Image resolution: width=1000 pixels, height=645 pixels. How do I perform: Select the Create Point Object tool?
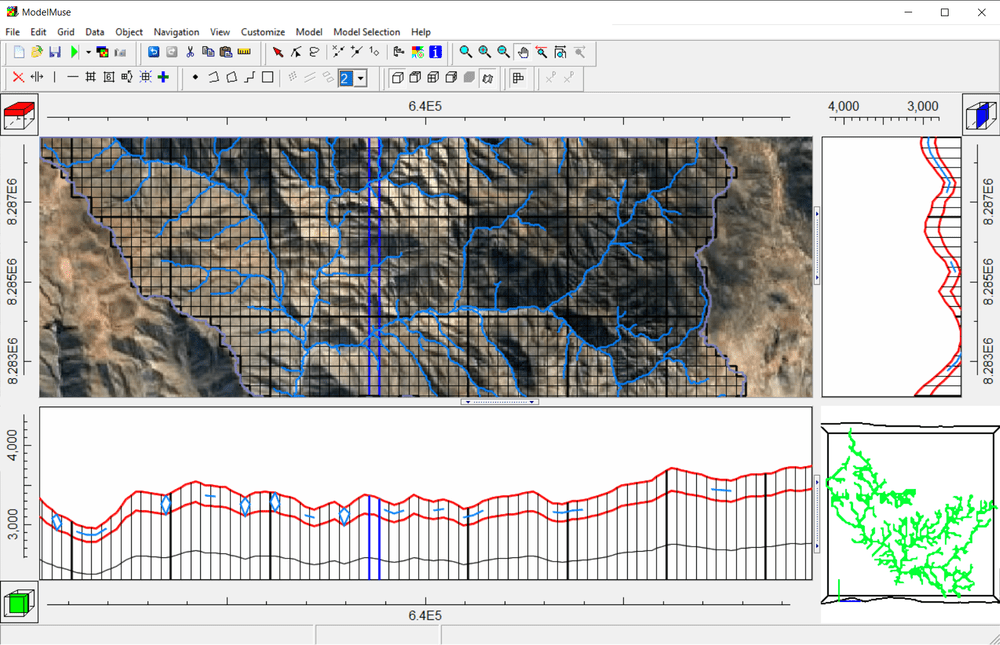point(195,77)
